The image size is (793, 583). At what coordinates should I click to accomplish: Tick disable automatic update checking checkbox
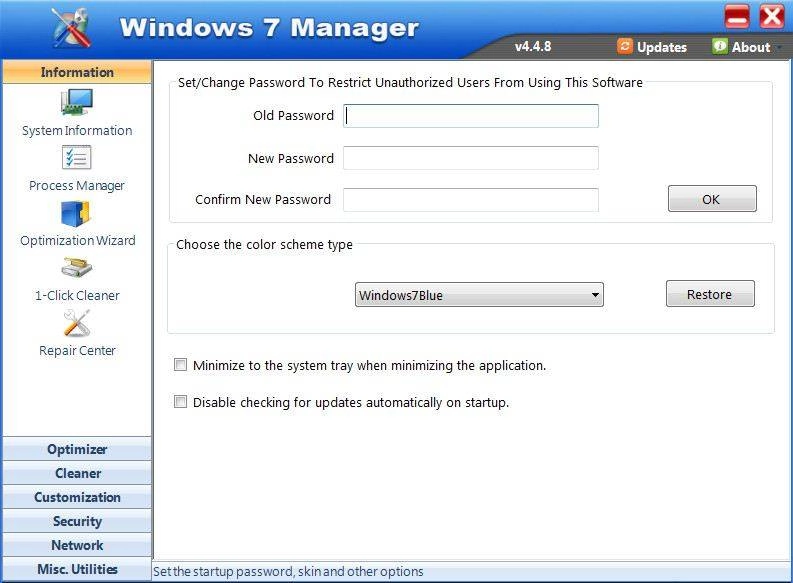pos(180,401)
